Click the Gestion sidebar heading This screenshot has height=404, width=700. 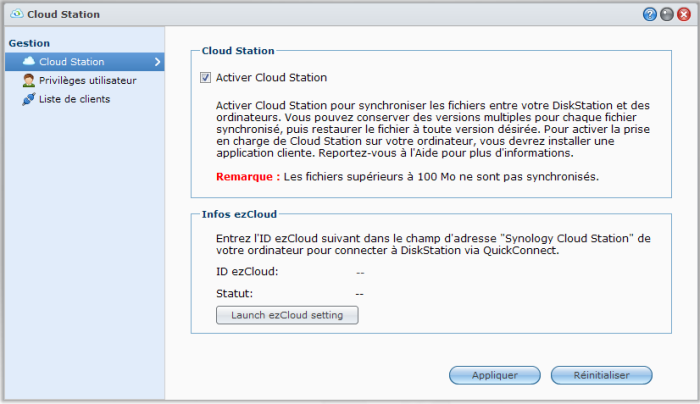pyautogui.click(x=28, y=43)
